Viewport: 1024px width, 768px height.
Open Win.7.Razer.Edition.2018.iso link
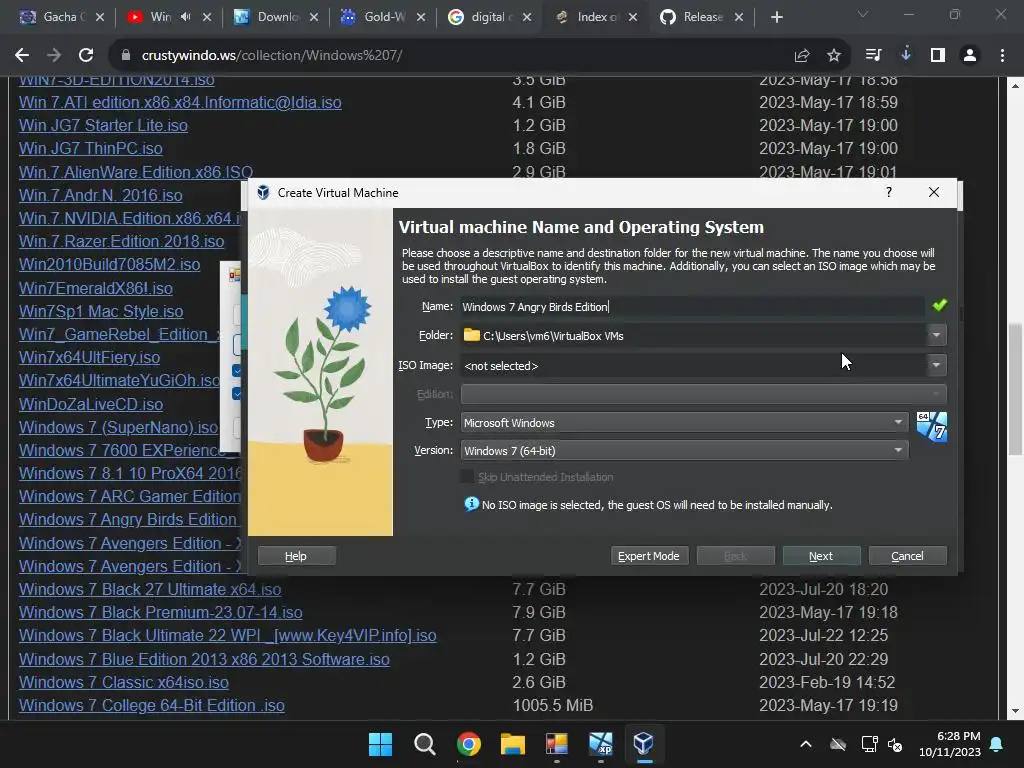click(121, 242)
